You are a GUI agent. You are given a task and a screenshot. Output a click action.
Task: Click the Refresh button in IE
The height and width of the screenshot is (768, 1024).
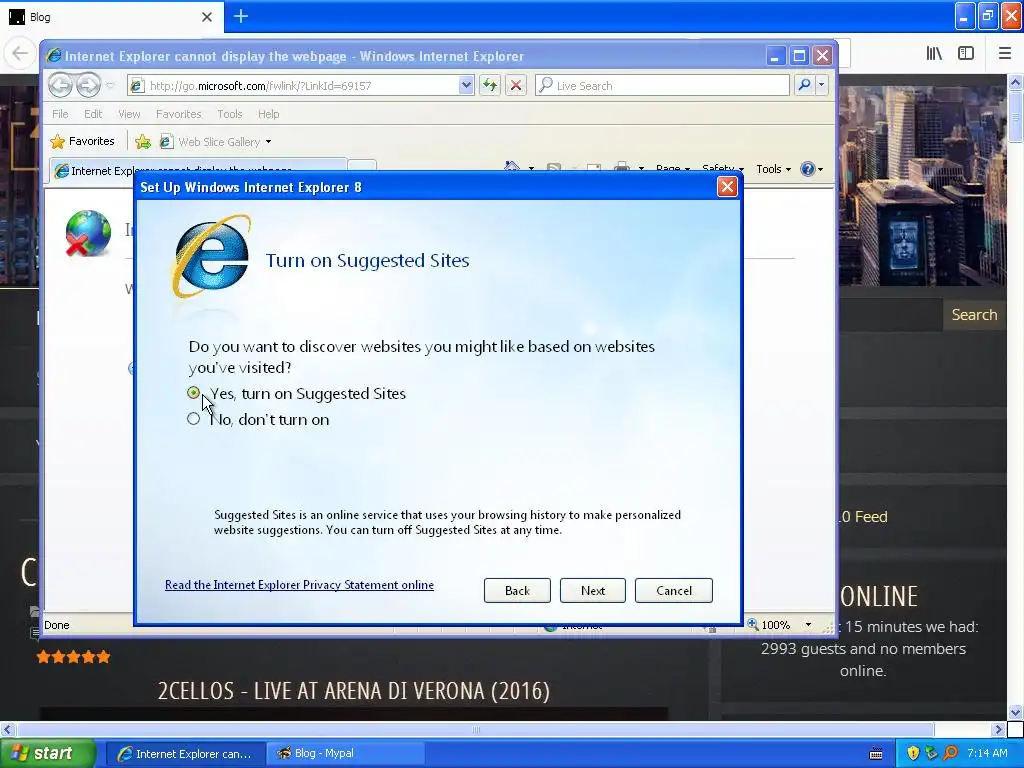(x=490, y=85)
